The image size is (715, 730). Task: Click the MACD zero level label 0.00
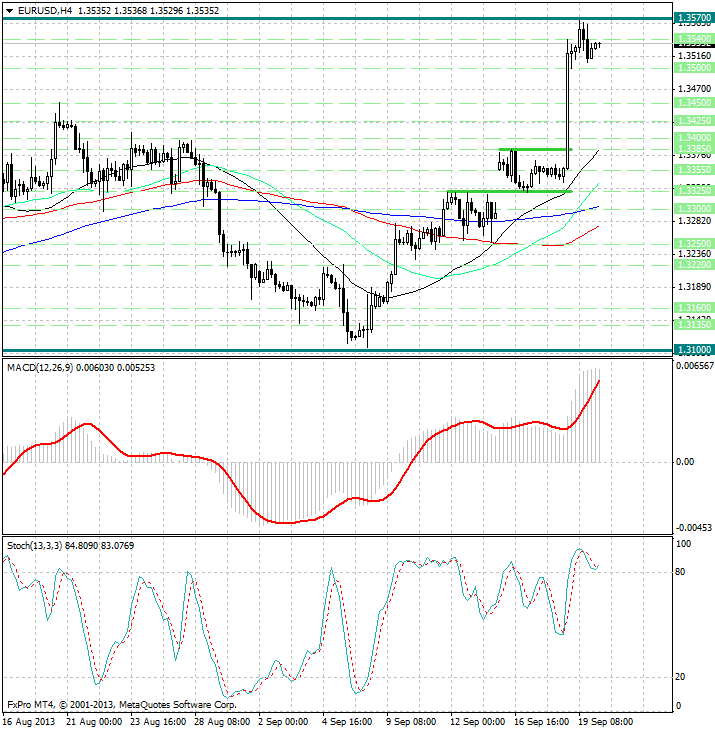click(x=685, y=462)
